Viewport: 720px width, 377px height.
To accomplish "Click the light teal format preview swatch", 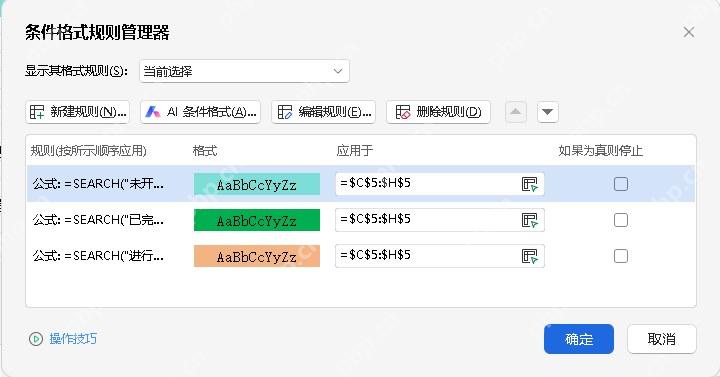I will pyautogui.click(x=257, y=184).
